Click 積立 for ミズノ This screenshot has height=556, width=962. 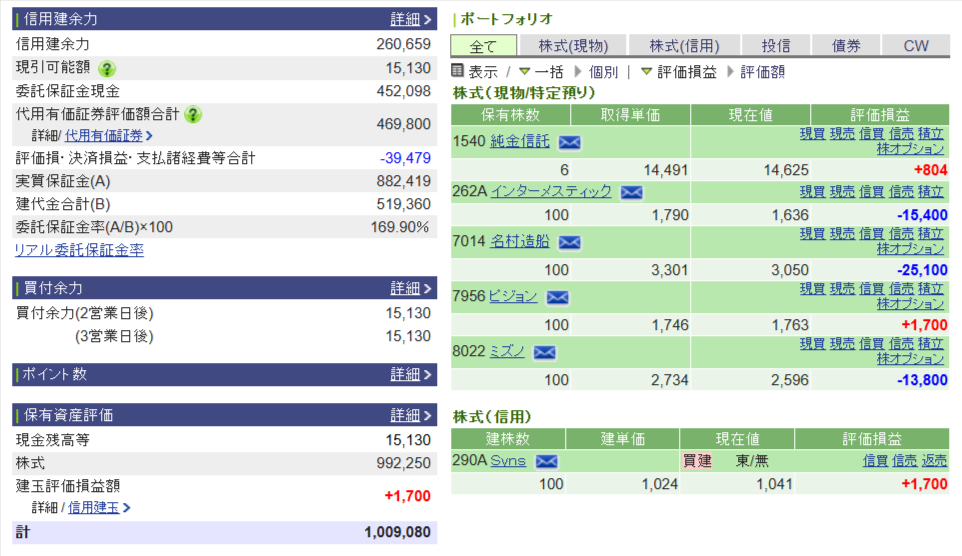coord(931,343)
